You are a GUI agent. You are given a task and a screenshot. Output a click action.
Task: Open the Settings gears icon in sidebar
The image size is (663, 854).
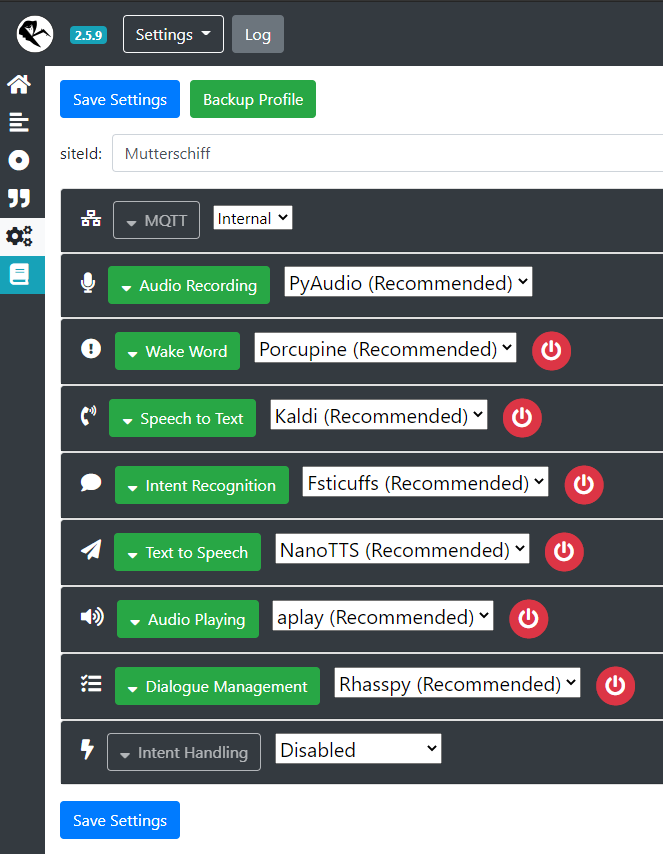19,236
